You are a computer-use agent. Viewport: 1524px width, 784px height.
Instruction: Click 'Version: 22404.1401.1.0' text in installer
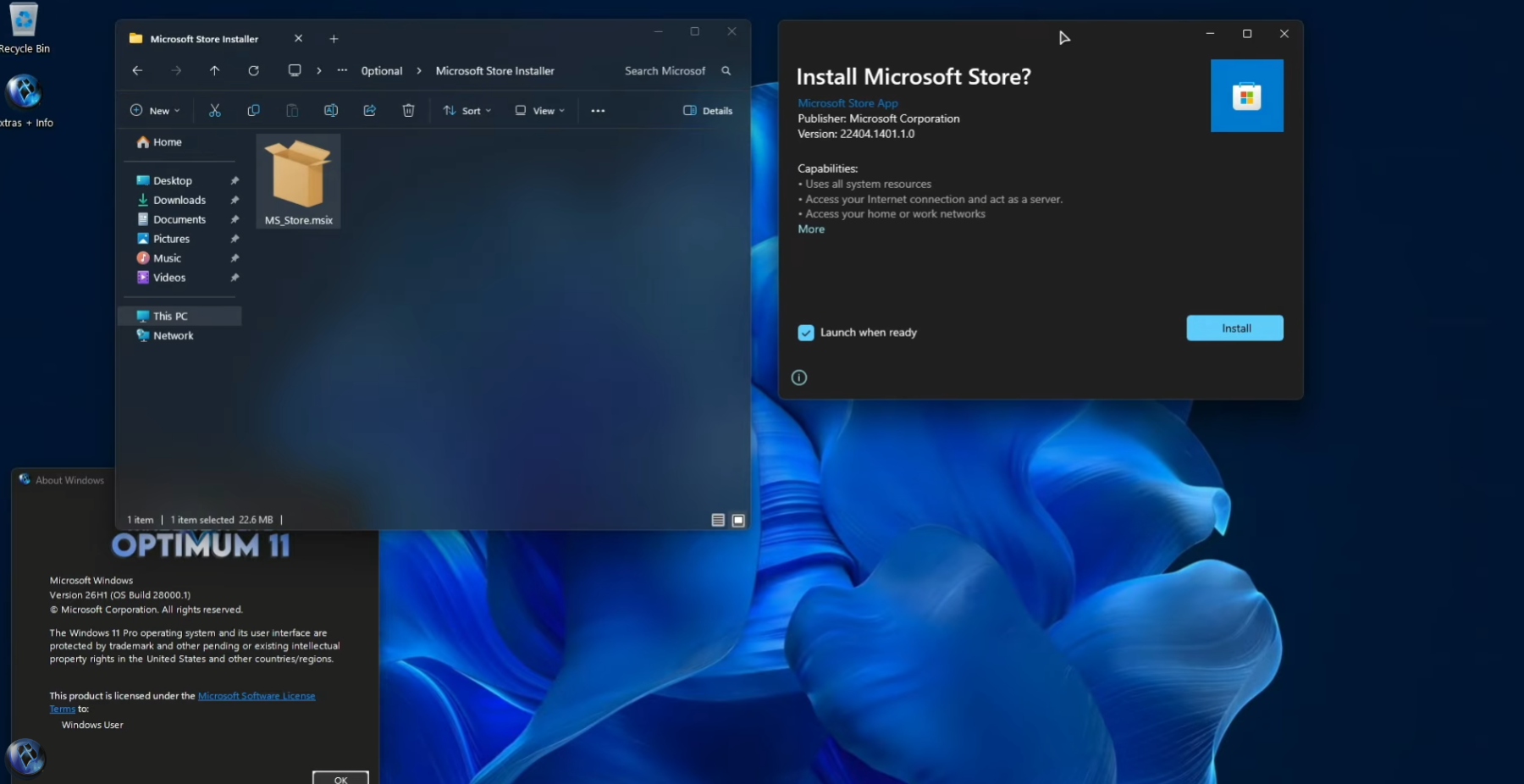pyautogui.click(x=856, y=134)
